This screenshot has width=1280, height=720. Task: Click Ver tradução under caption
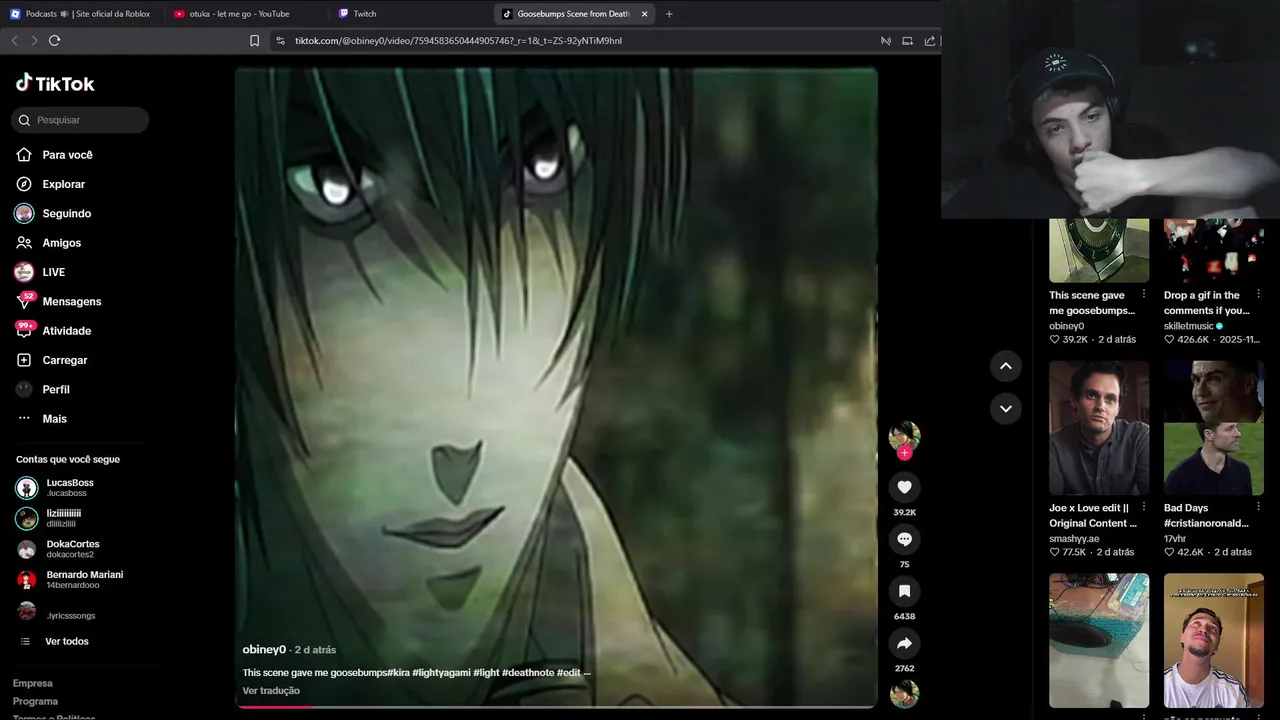click(x=271, y=691)
